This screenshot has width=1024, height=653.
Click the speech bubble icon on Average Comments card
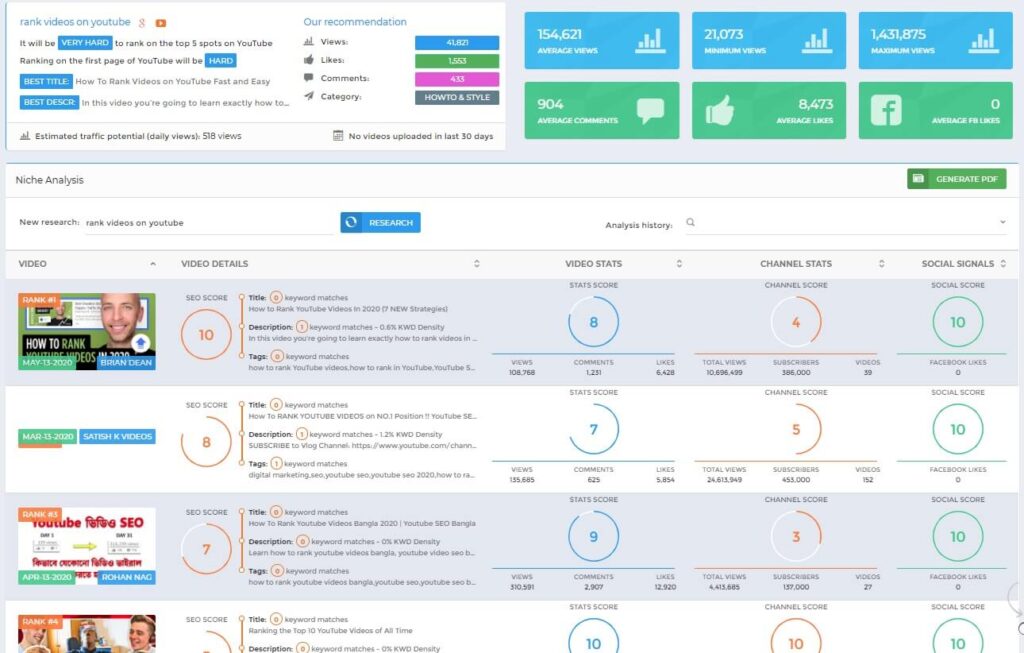tap(650, 110)
